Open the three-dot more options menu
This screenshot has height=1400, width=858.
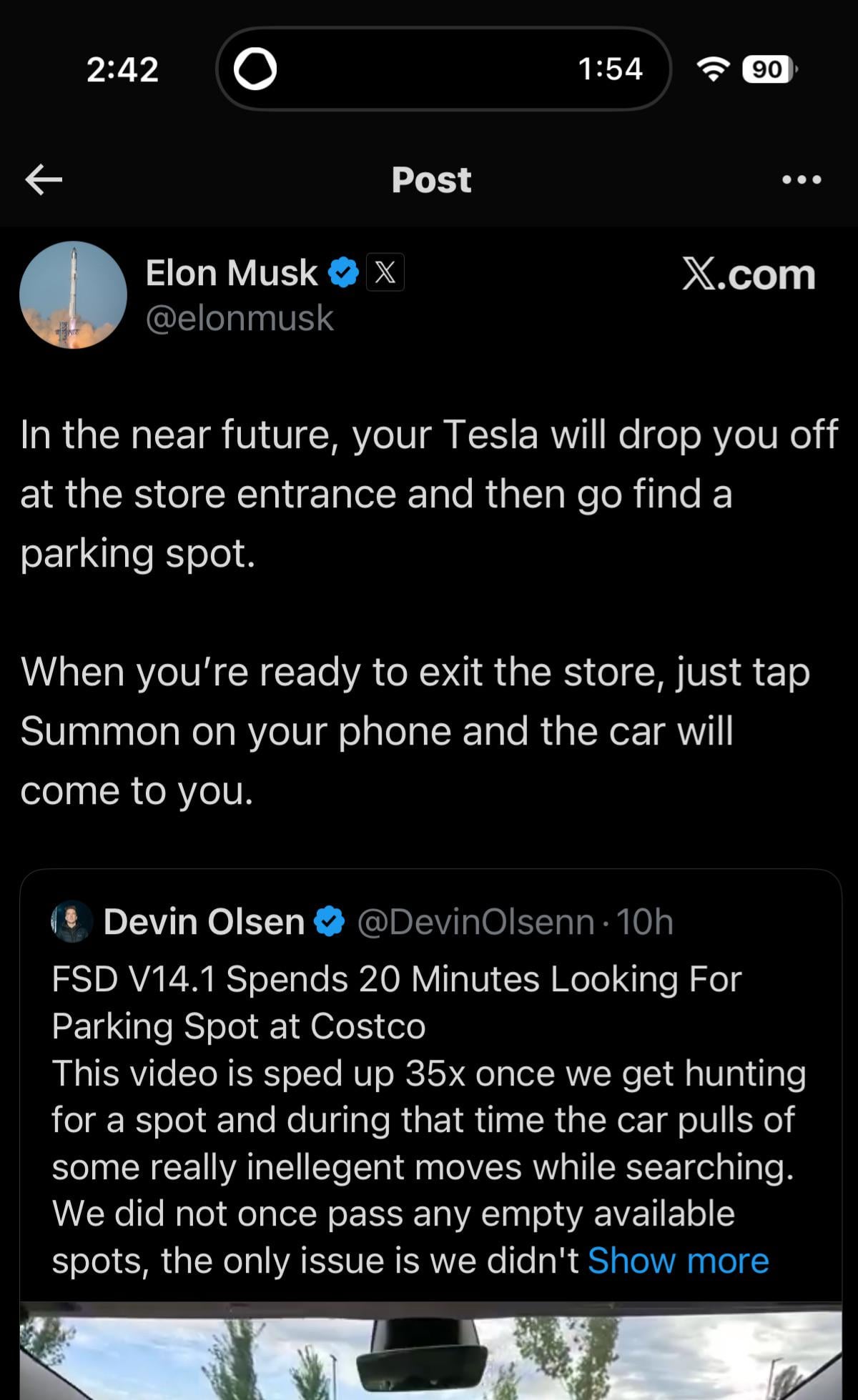(x=802, y=179)
